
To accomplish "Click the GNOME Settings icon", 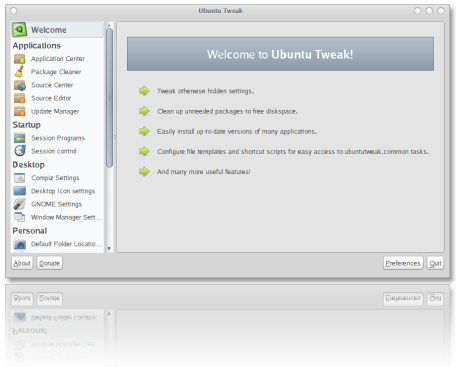I will (x=20, y=204).
